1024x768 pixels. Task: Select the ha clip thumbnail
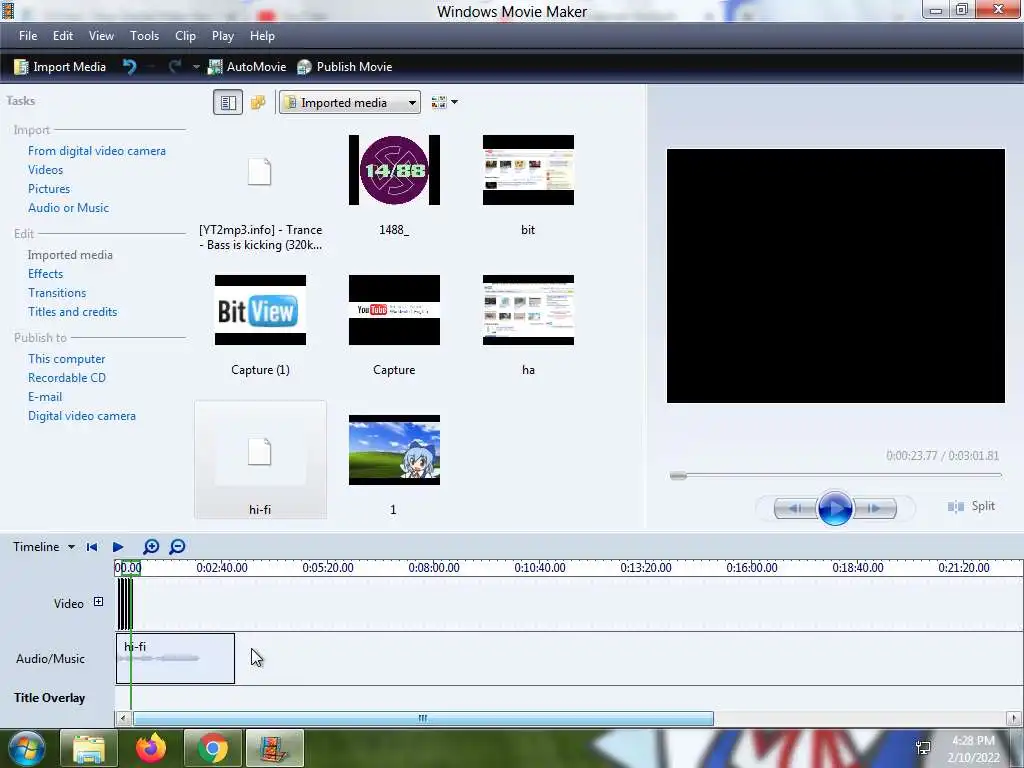[x=528, y=310]
